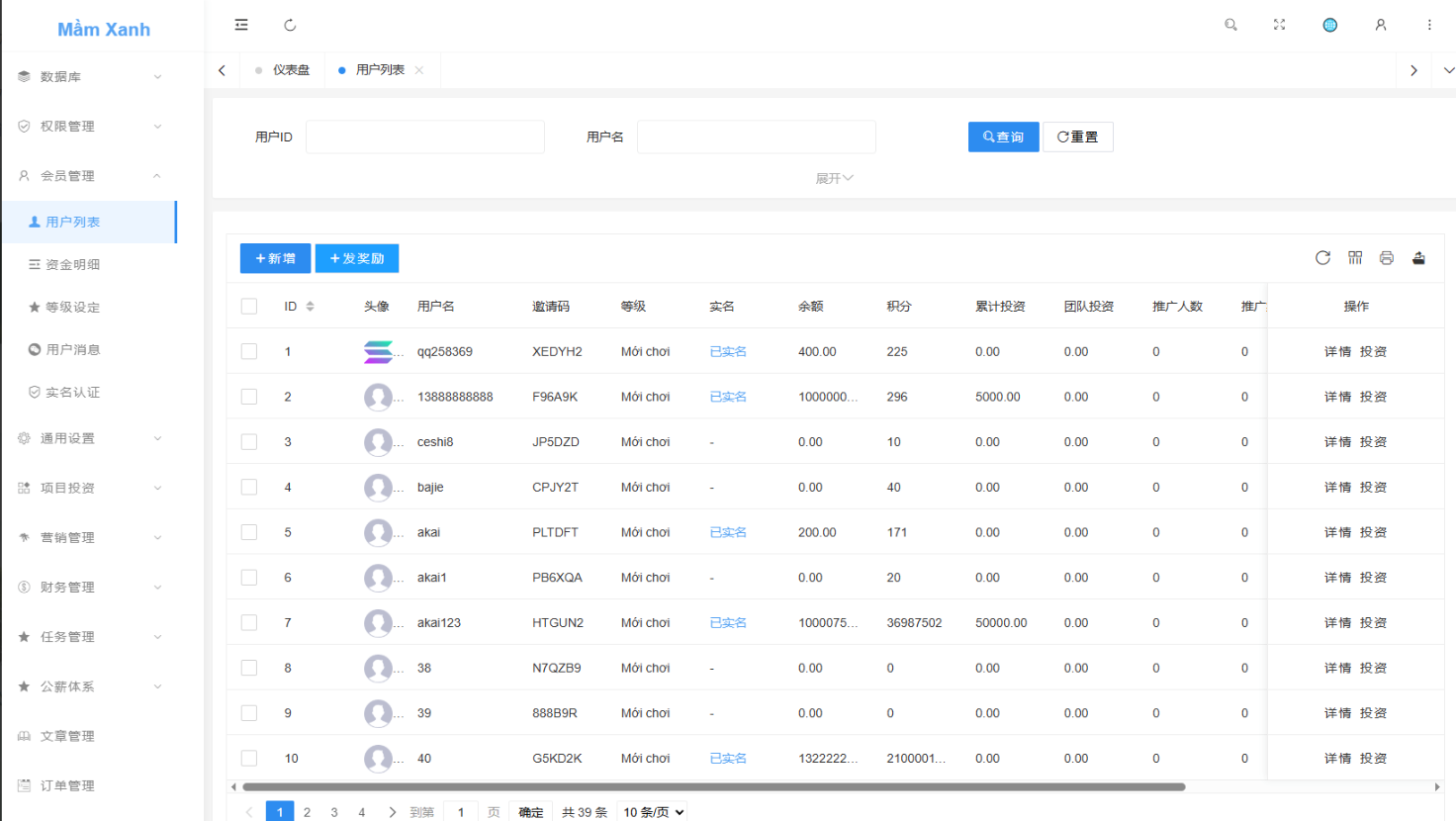Viewport: 1456px width, 821px height.
Task: Toggle fullscreen mode icon
Action: pyautogui.click(x=1279, y=25)
